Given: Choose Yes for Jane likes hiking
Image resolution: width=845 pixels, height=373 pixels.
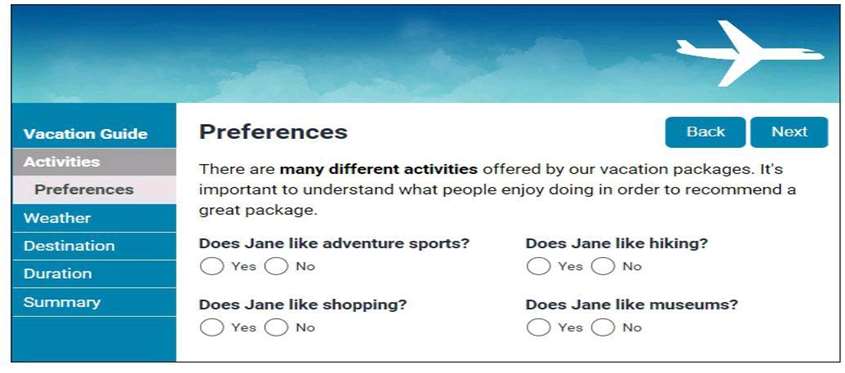Looking at the screenshot, I should [538, 266].
